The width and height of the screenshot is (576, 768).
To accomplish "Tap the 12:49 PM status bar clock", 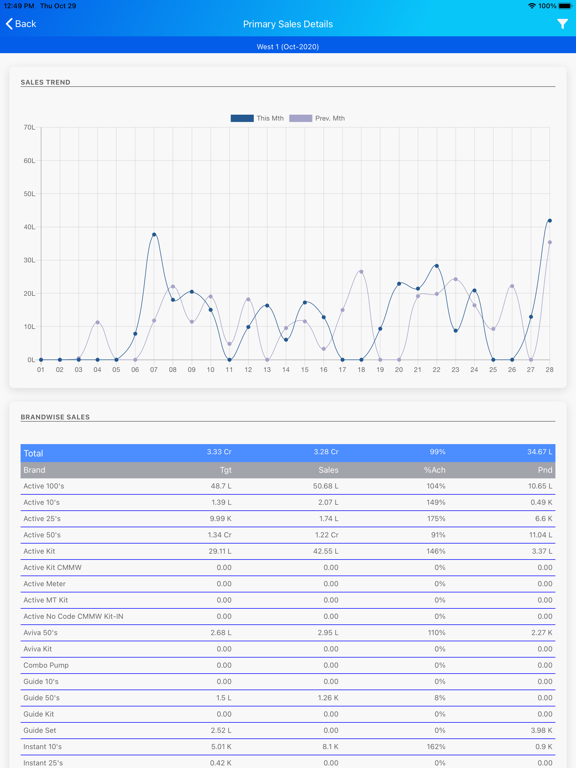I will coord(19,6).
